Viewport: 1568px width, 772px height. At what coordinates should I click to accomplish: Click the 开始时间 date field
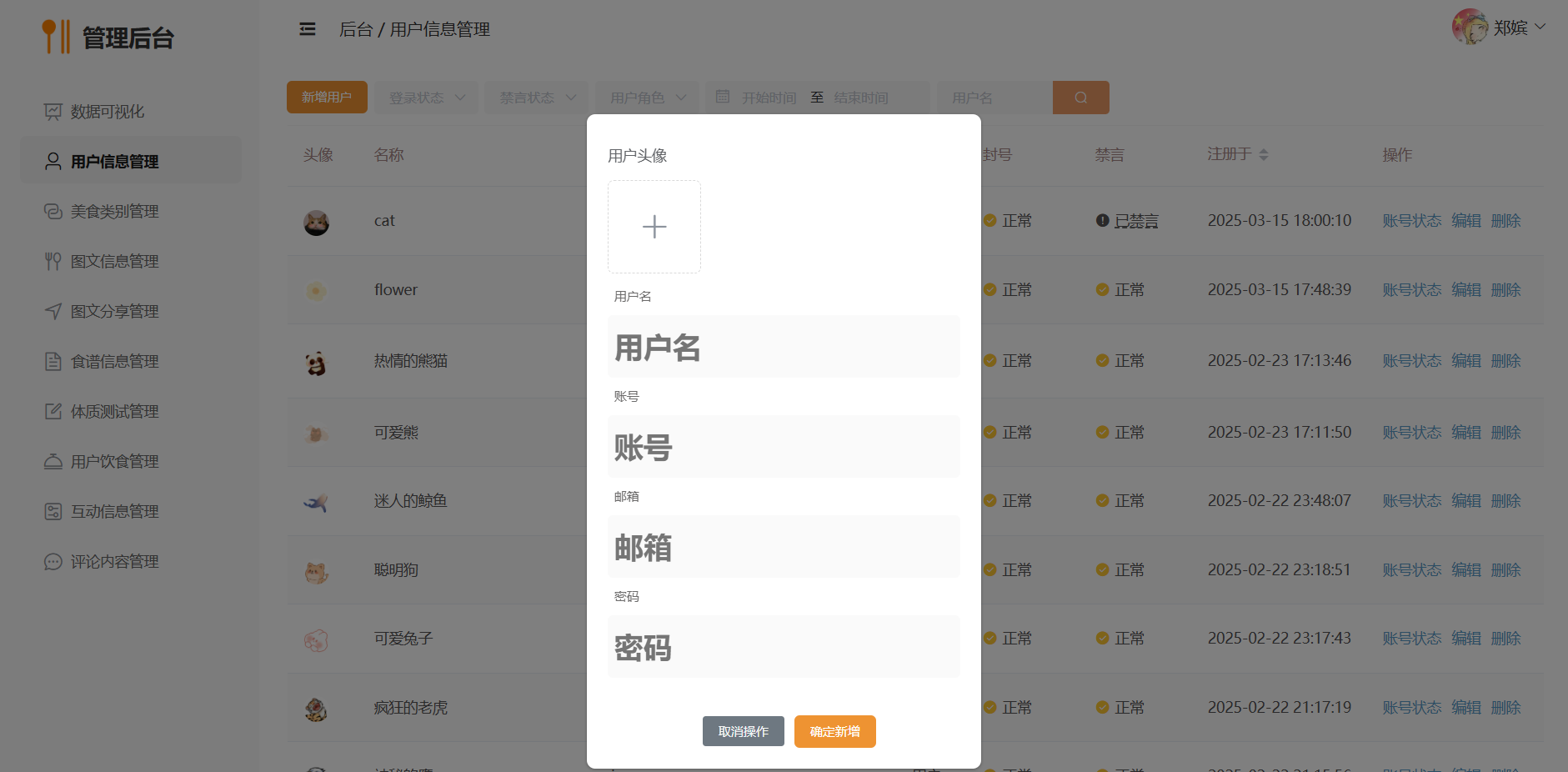click(x=769, y=98)
